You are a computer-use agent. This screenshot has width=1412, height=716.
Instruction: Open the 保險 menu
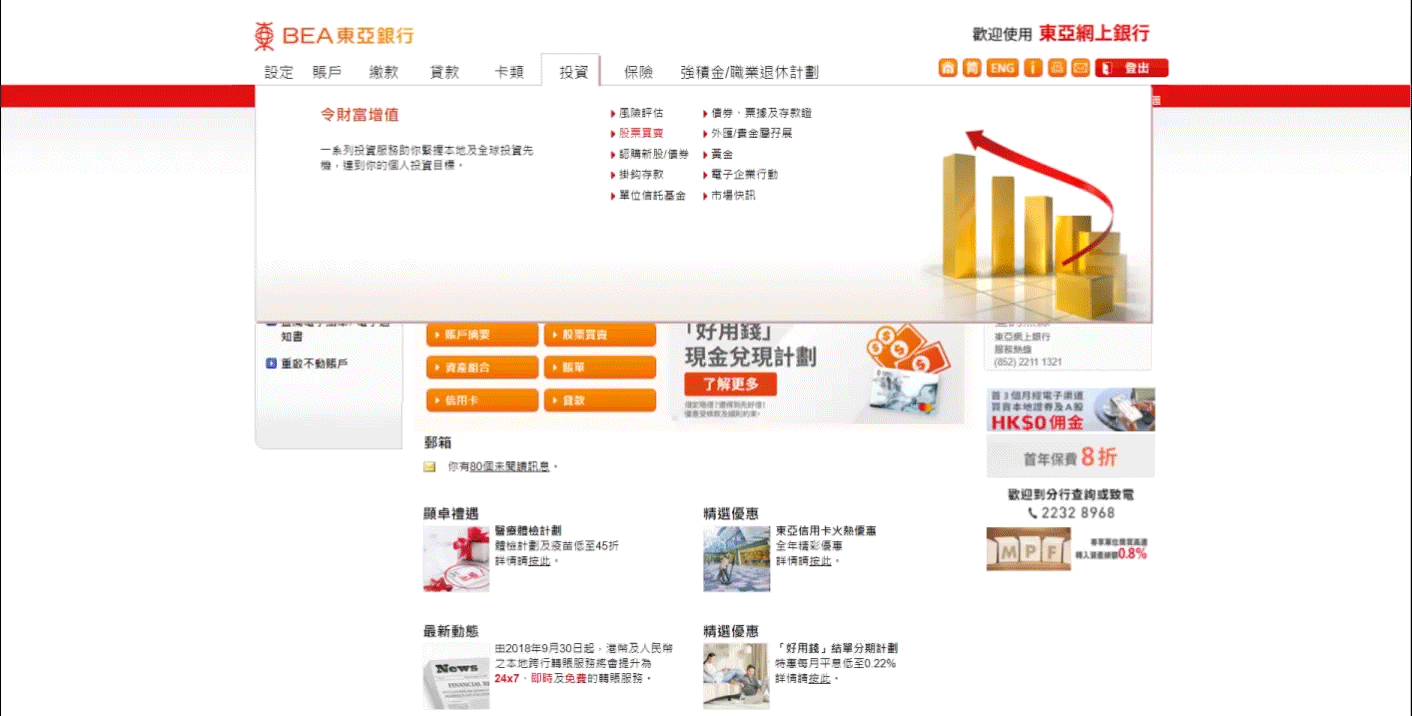[638, 72]
